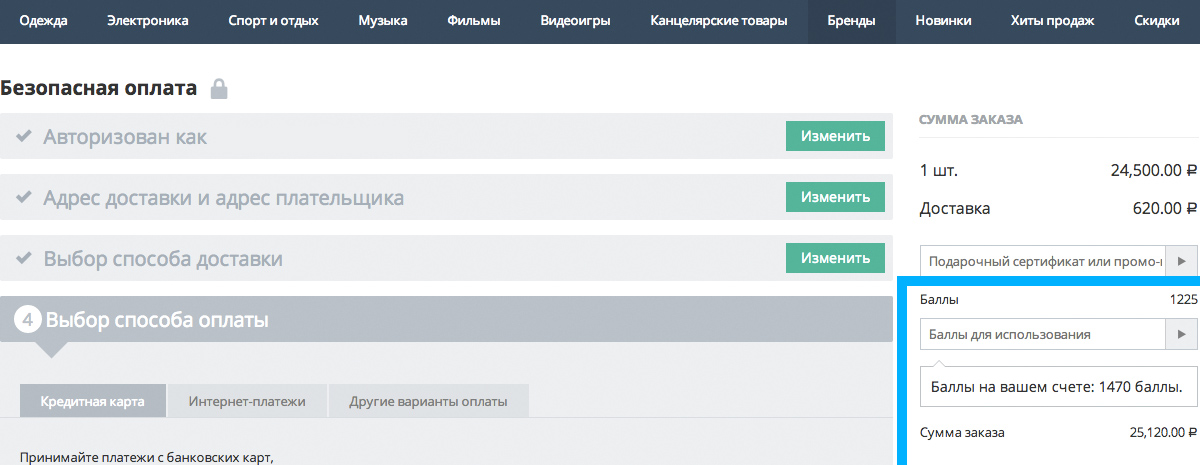The width and height of the screenshot is (1200, 465).
Task: Expand the Выбор способа оплаты step header
Action: (445, 320)
